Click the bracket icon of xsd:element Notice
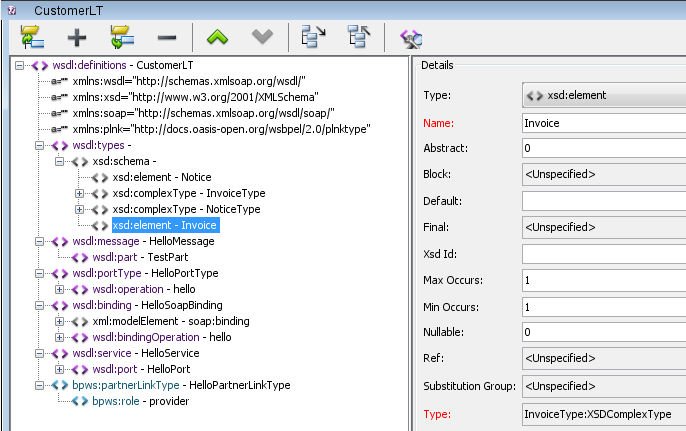 point(100,178)
